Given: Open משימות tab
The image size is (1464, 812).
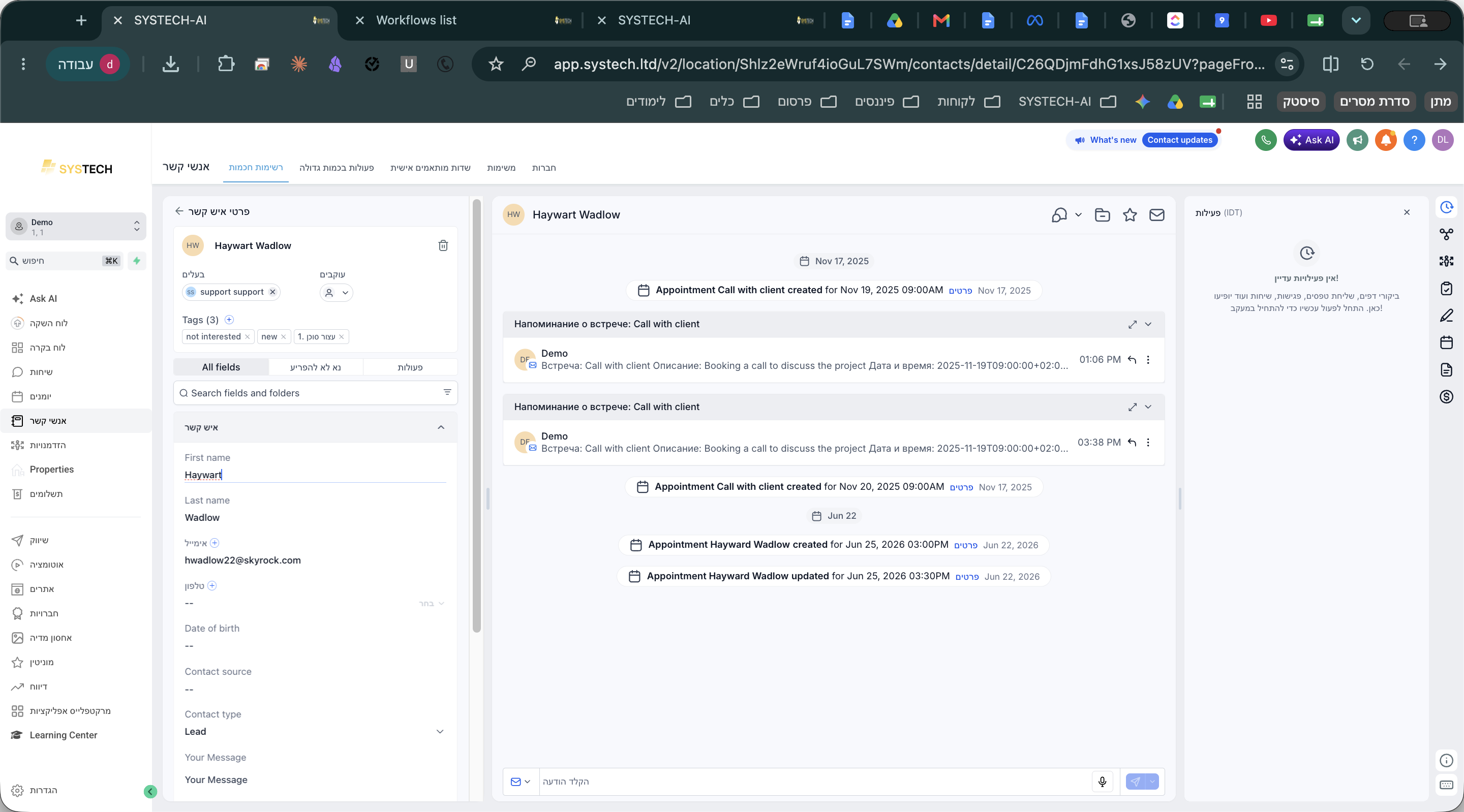Looking at the screenshot, I should [x=501, y=168].
